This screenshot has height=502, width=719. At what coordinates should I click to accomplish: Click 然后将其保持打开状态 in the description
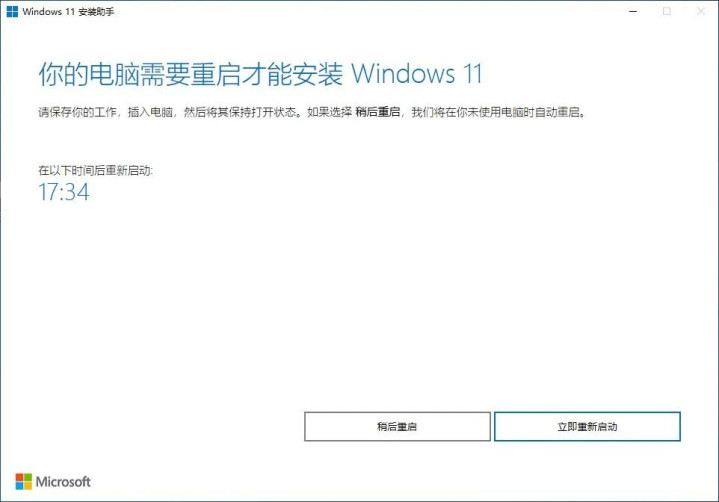tap(239, 112)
